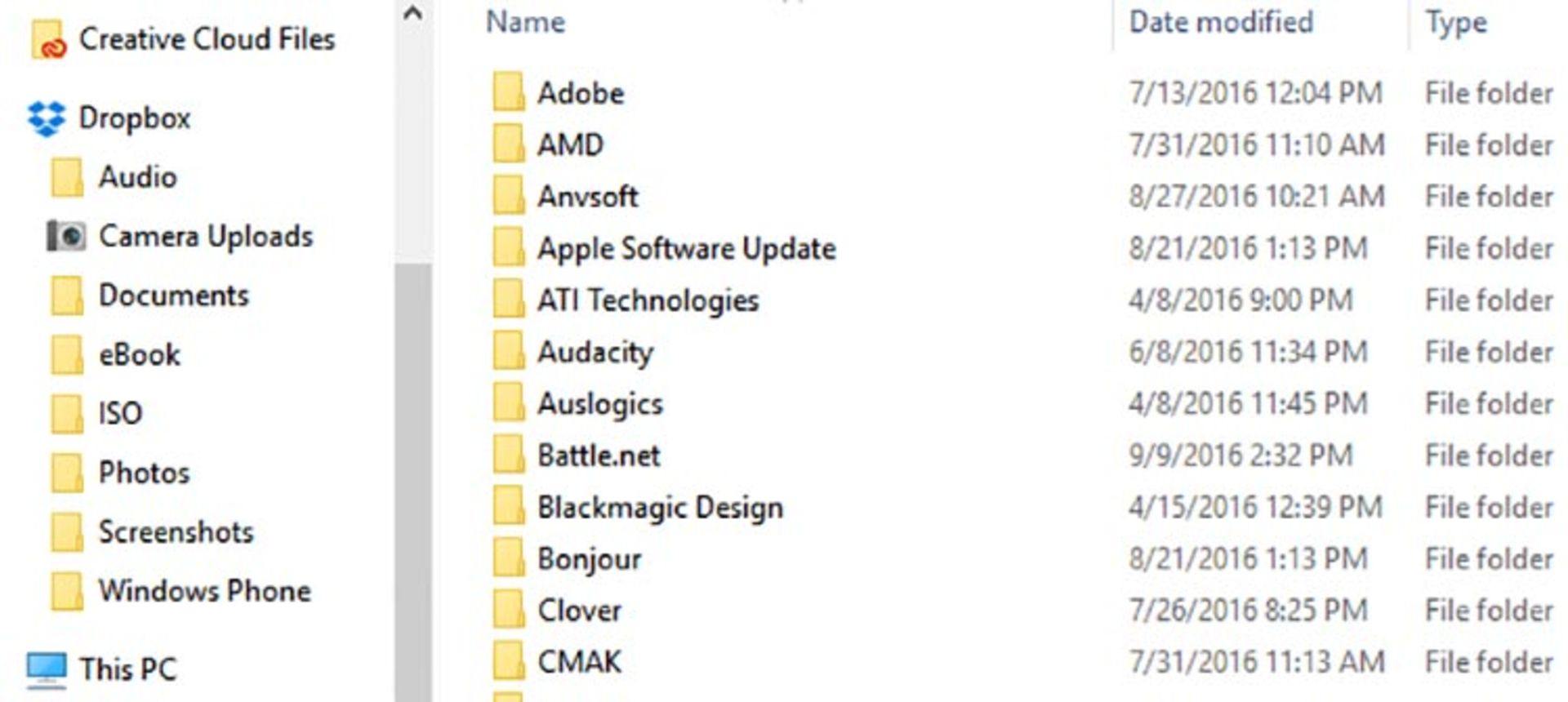
Task: Click the Clover folder icon
Action: [508, 610]
